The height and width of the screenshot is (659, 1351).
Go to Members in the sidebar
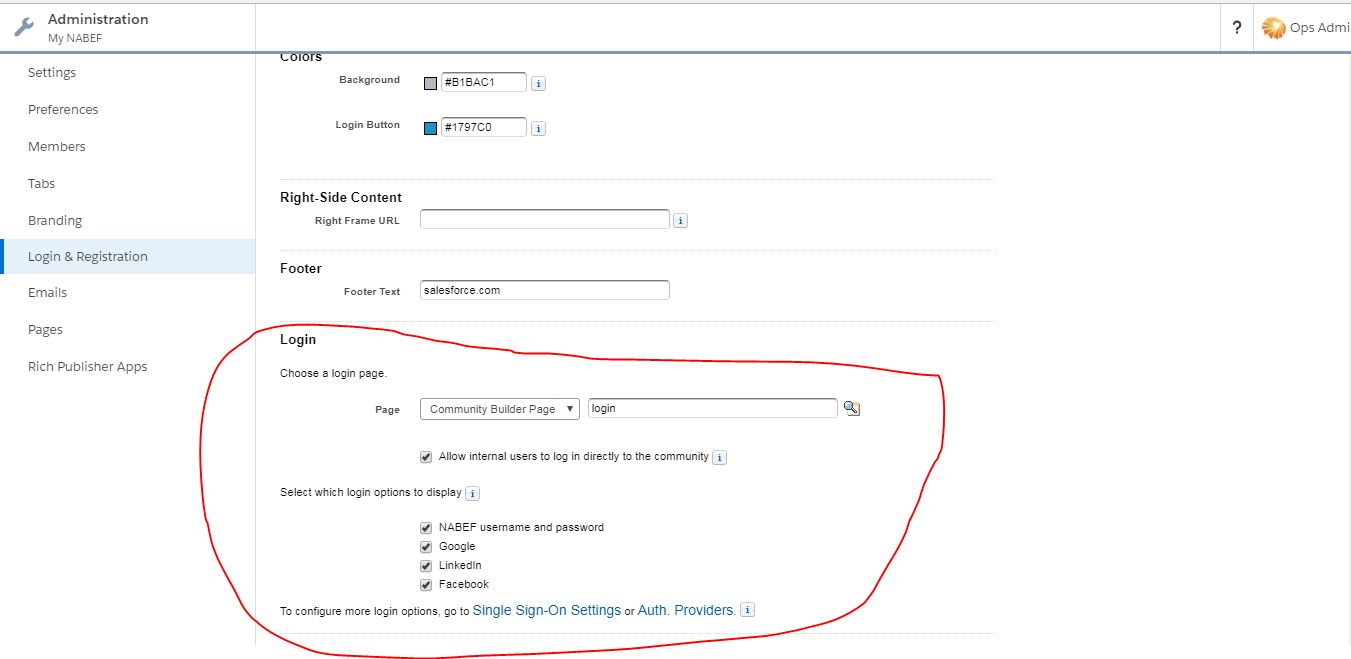click(57, 146)
